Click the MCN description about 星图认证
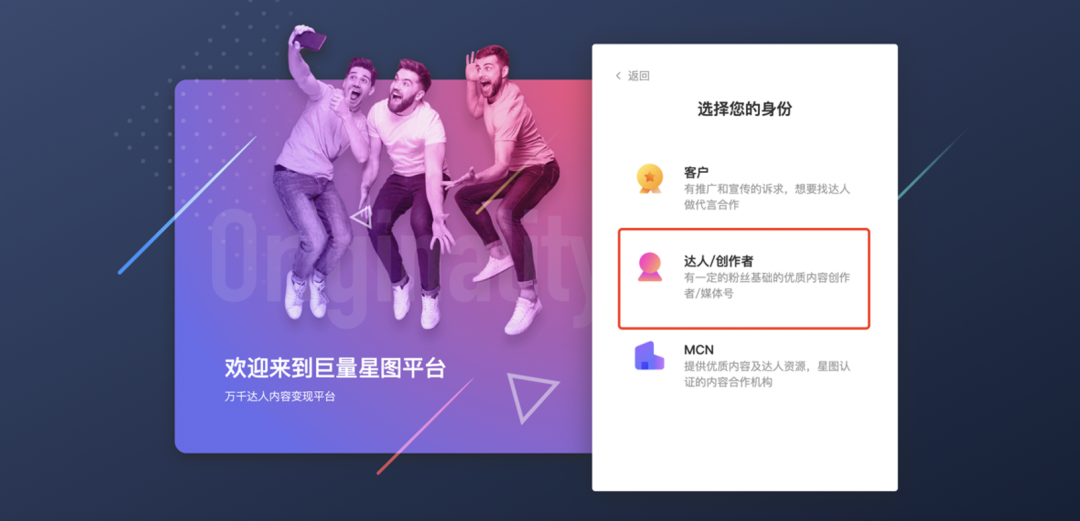1080x521 pixels. pos(767,374)
